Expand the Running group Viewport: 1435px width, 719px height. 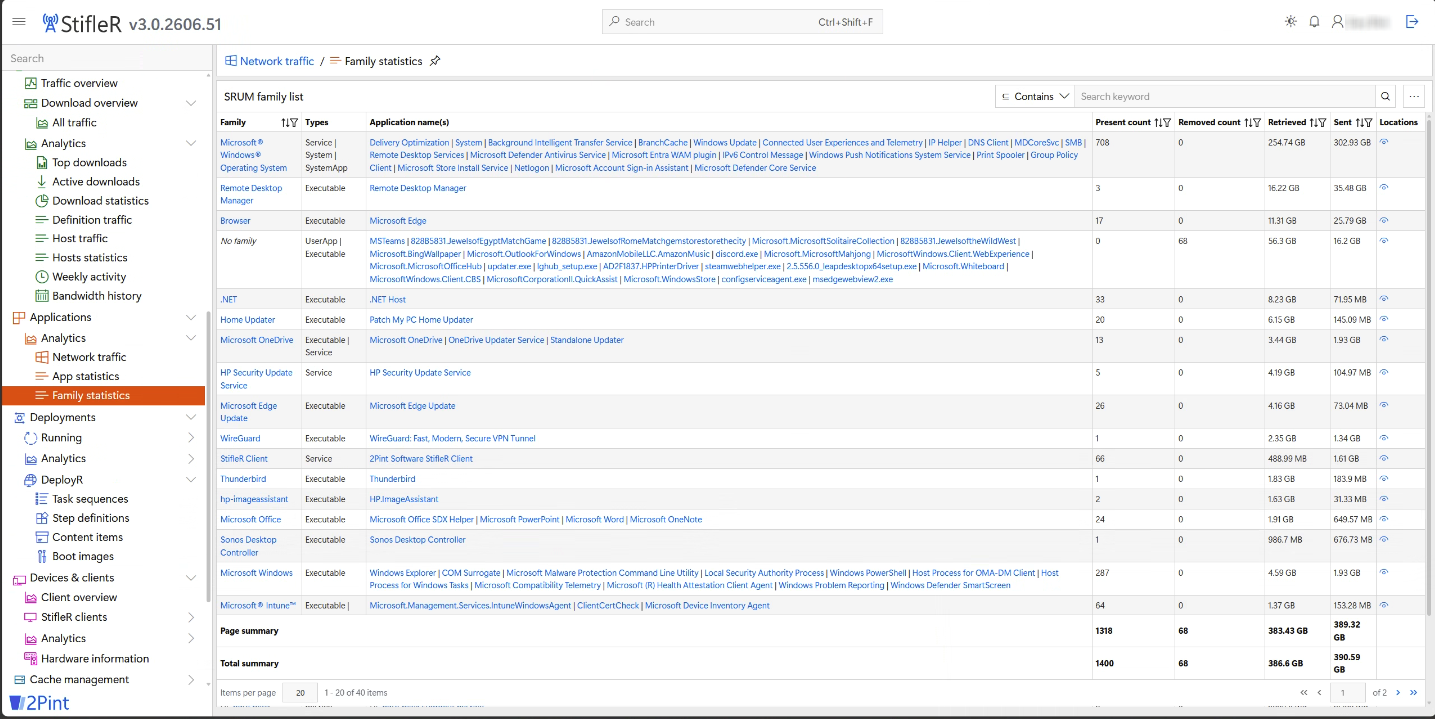(x=191, y=438)
